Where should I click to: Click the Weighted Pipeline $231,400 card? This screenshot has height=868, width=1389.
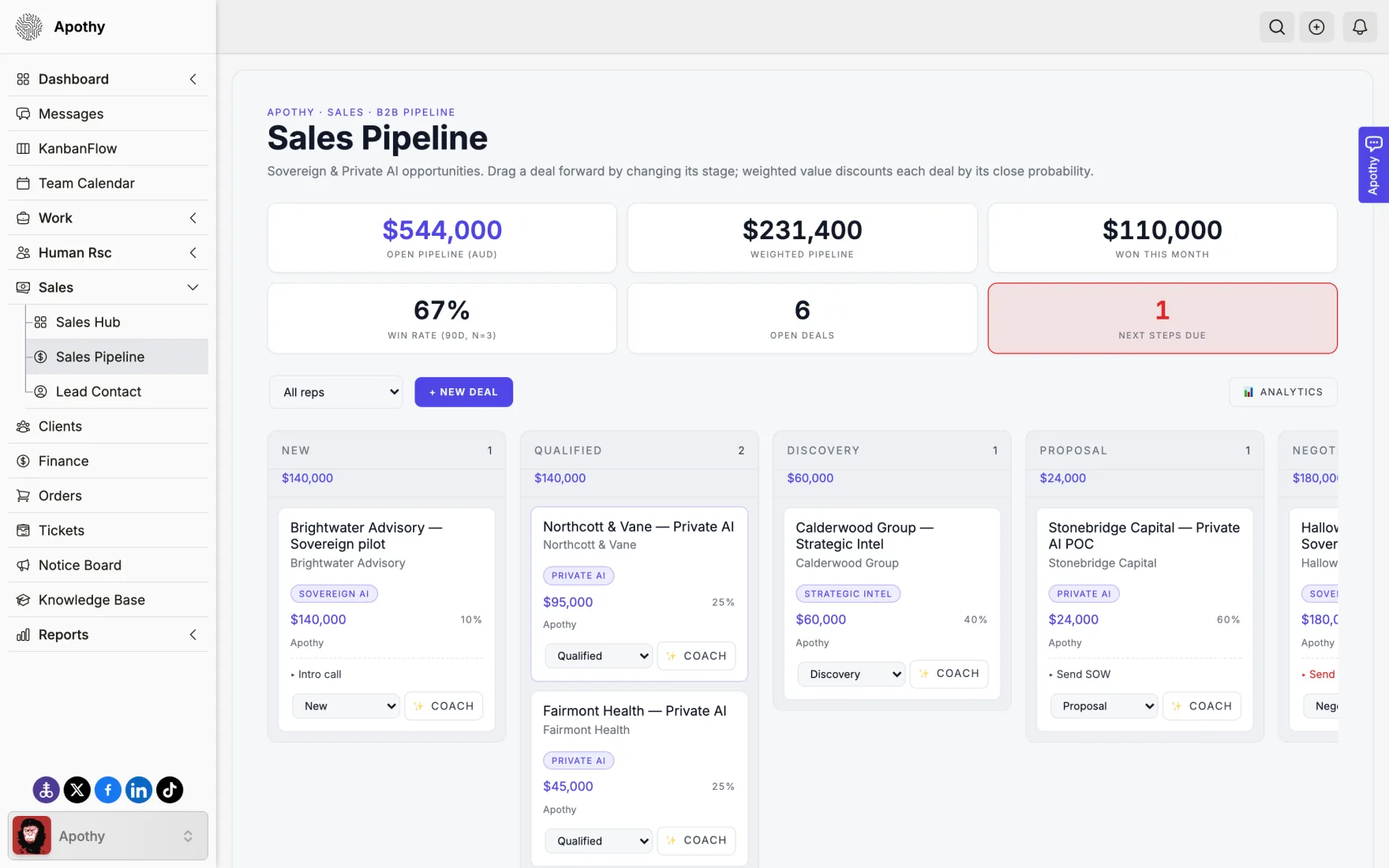[x=802, y=238]
